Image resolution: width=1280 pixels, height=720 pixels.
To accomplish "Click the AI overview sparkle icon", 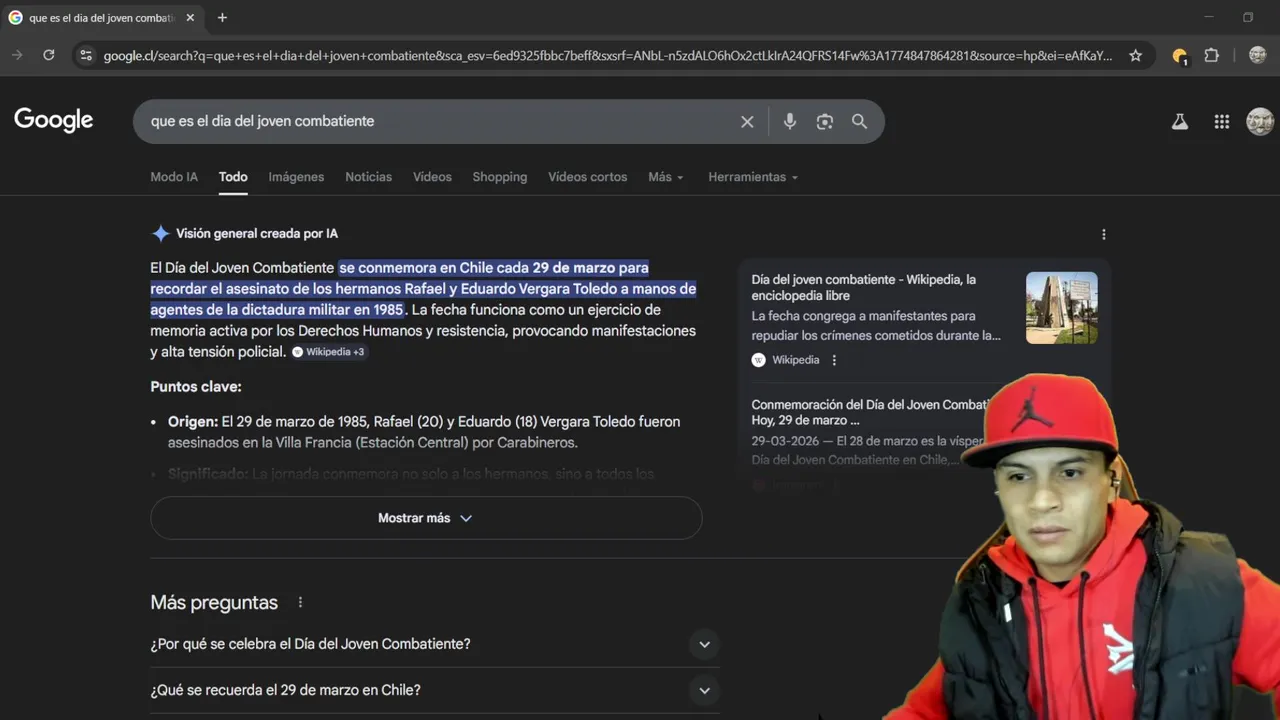I will tap(160, 233).
